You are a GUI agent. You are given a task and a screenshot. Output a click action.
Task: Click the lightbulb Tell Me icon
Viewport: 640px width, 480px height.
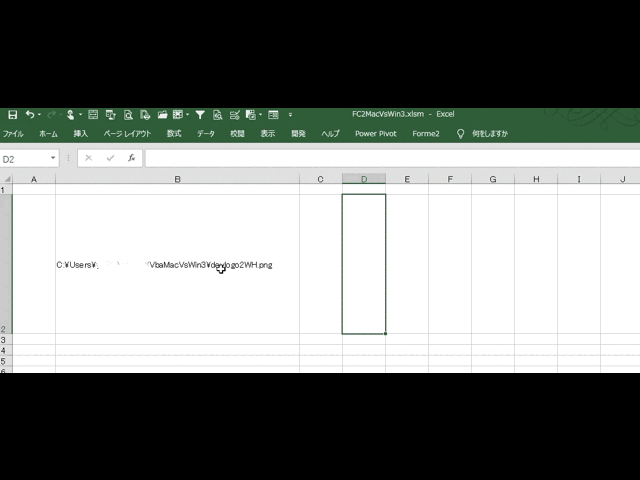(460, 133)
